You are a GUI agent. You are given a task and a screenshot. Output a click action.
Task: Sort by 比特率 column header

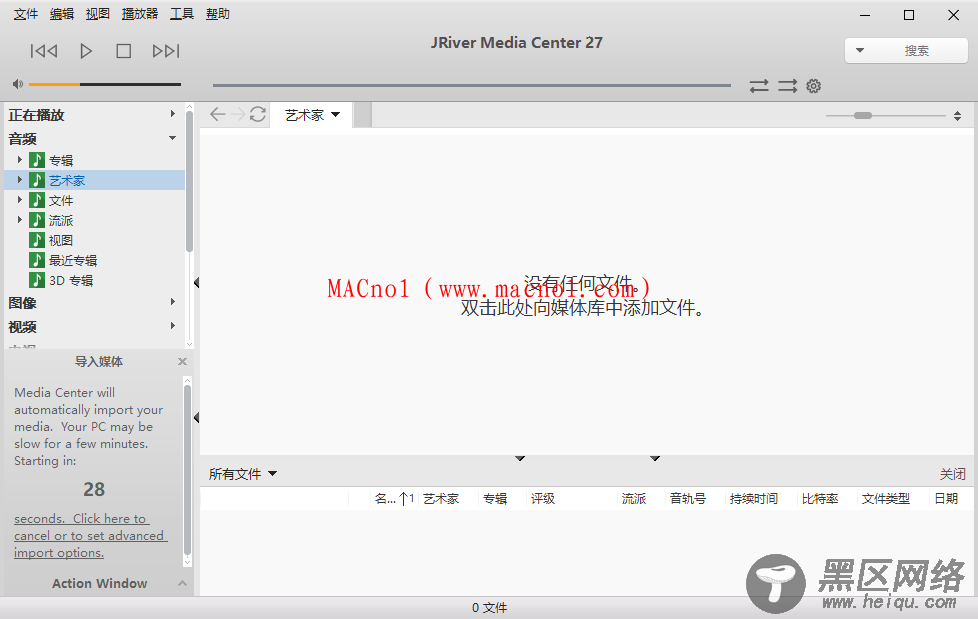click(x=820, y=499)
